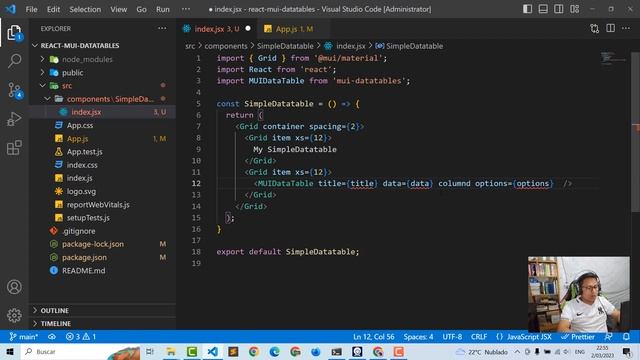The width and height of the screenshot is (640, 360).
Task: Change end of line sequence CRLF
Action: point(479,337)
